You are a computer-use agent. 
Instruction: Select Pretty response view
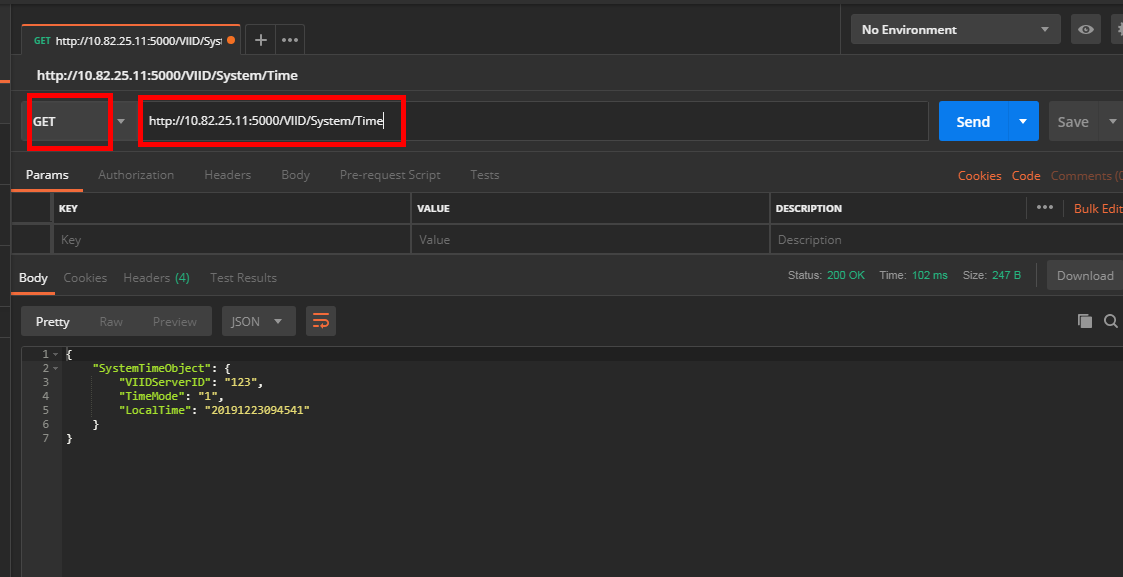coord(53,321)
